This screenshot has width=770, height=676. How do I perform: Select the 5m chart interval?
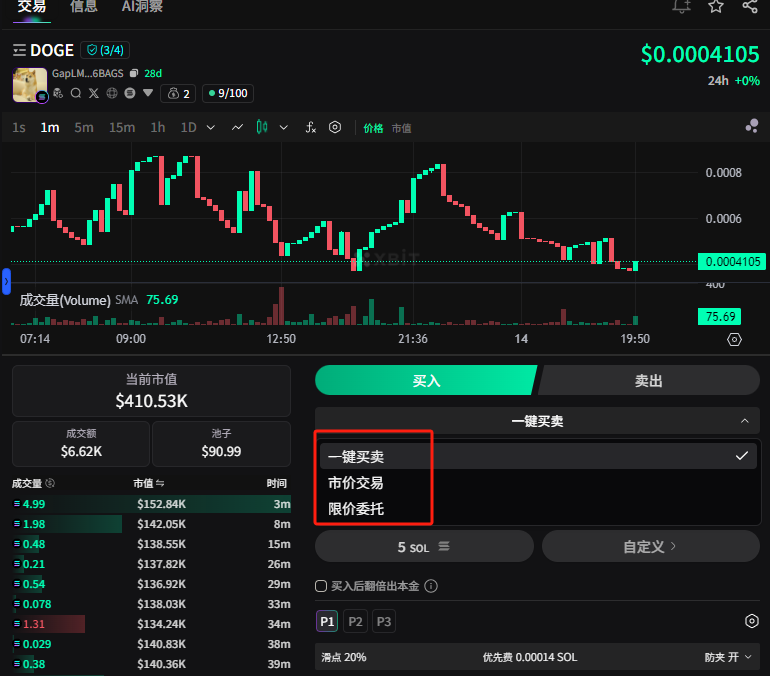tap(84, 128)
